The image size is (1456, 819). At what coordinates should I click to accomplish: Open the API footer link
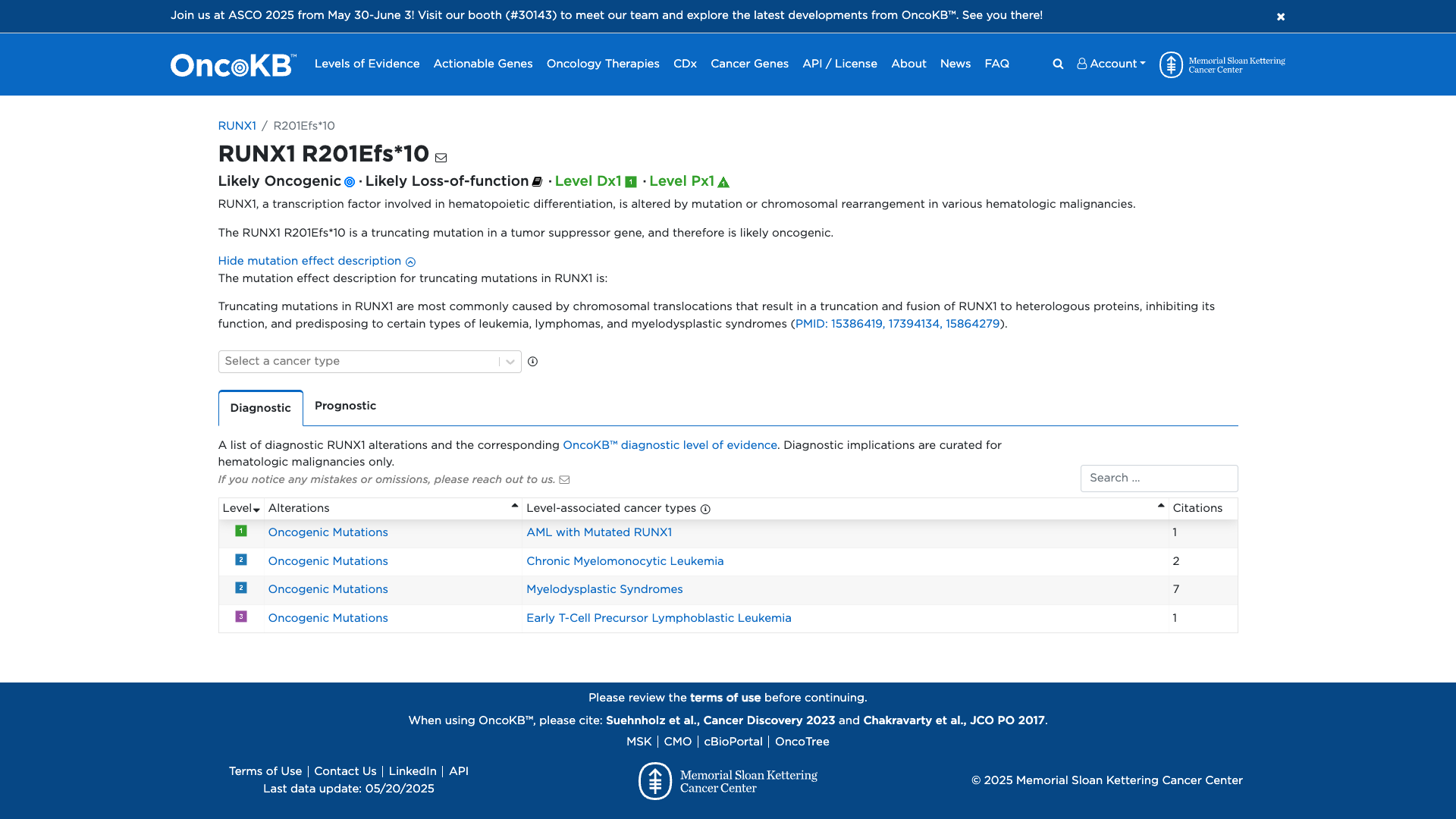(459, 772)
